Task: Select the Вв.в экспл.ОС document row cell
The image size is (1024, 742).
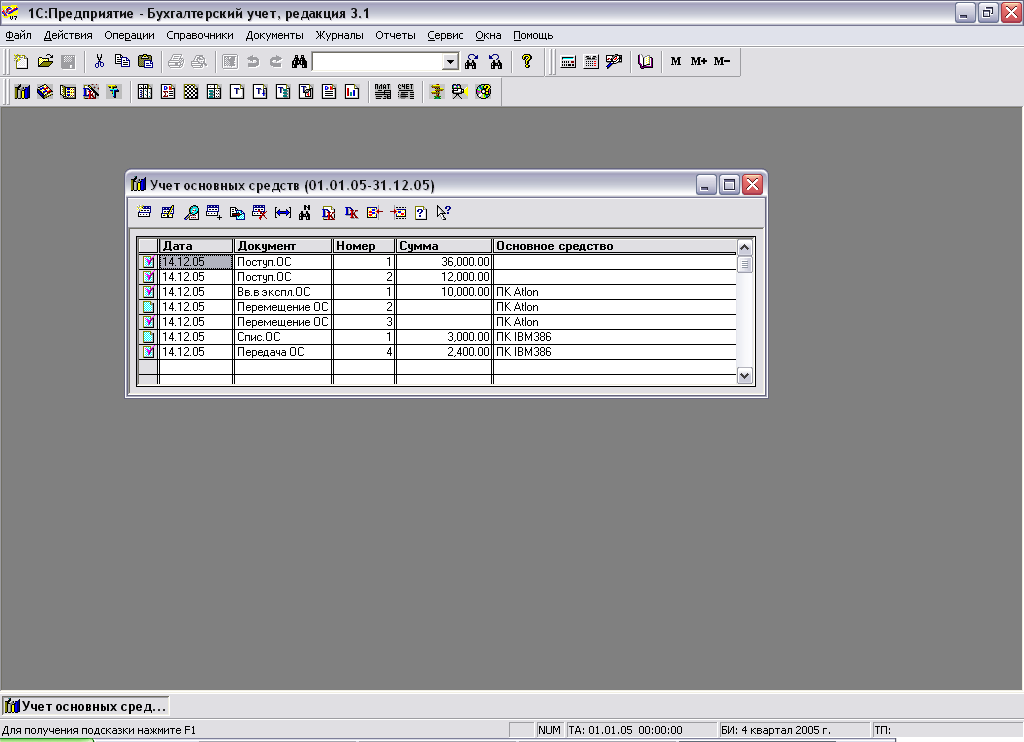Action: [283, 292]
